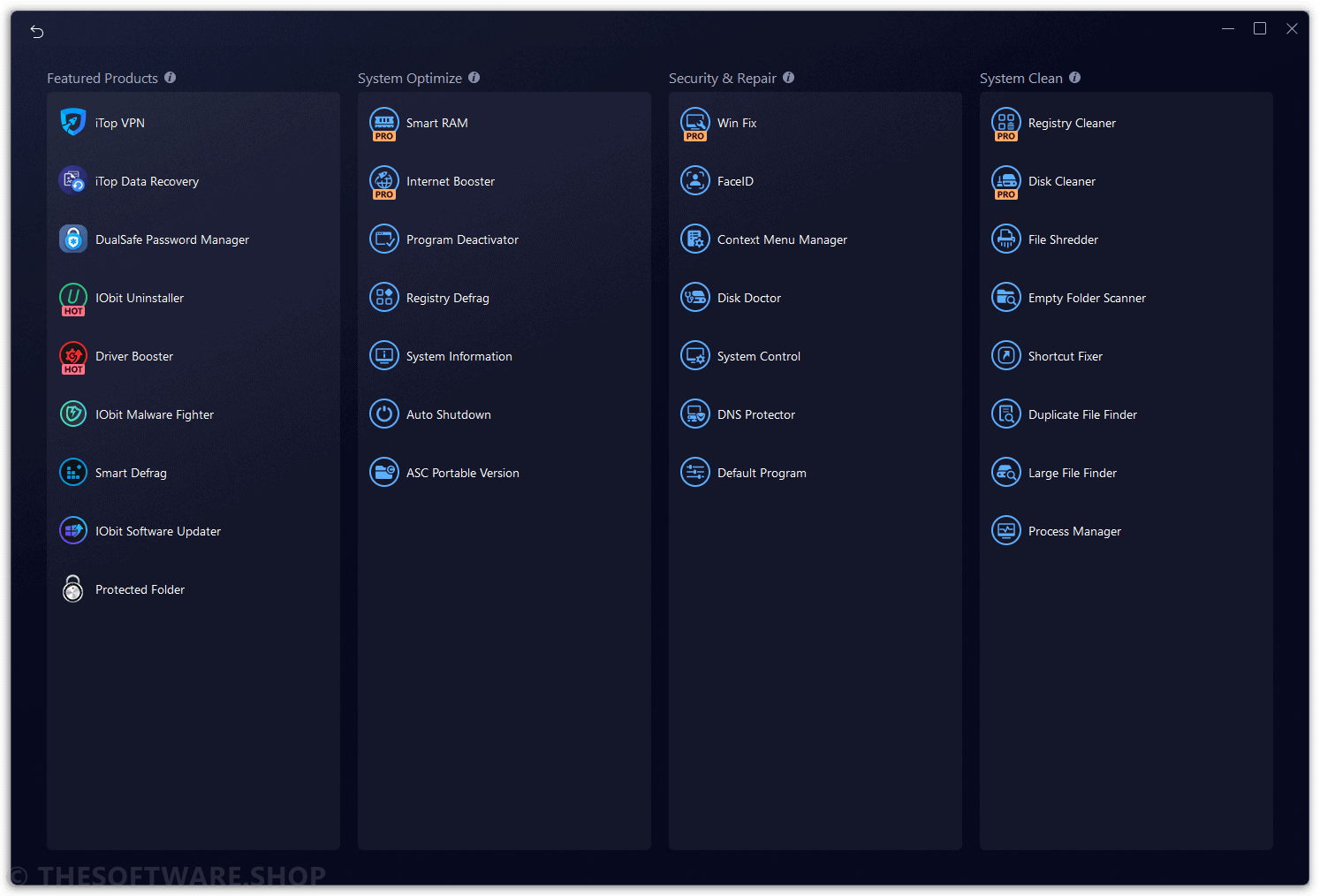This screenshot has width=1320, height=896.
Task: Open the Disk Cleaner icon
Action: click(x=1006, y=182)
